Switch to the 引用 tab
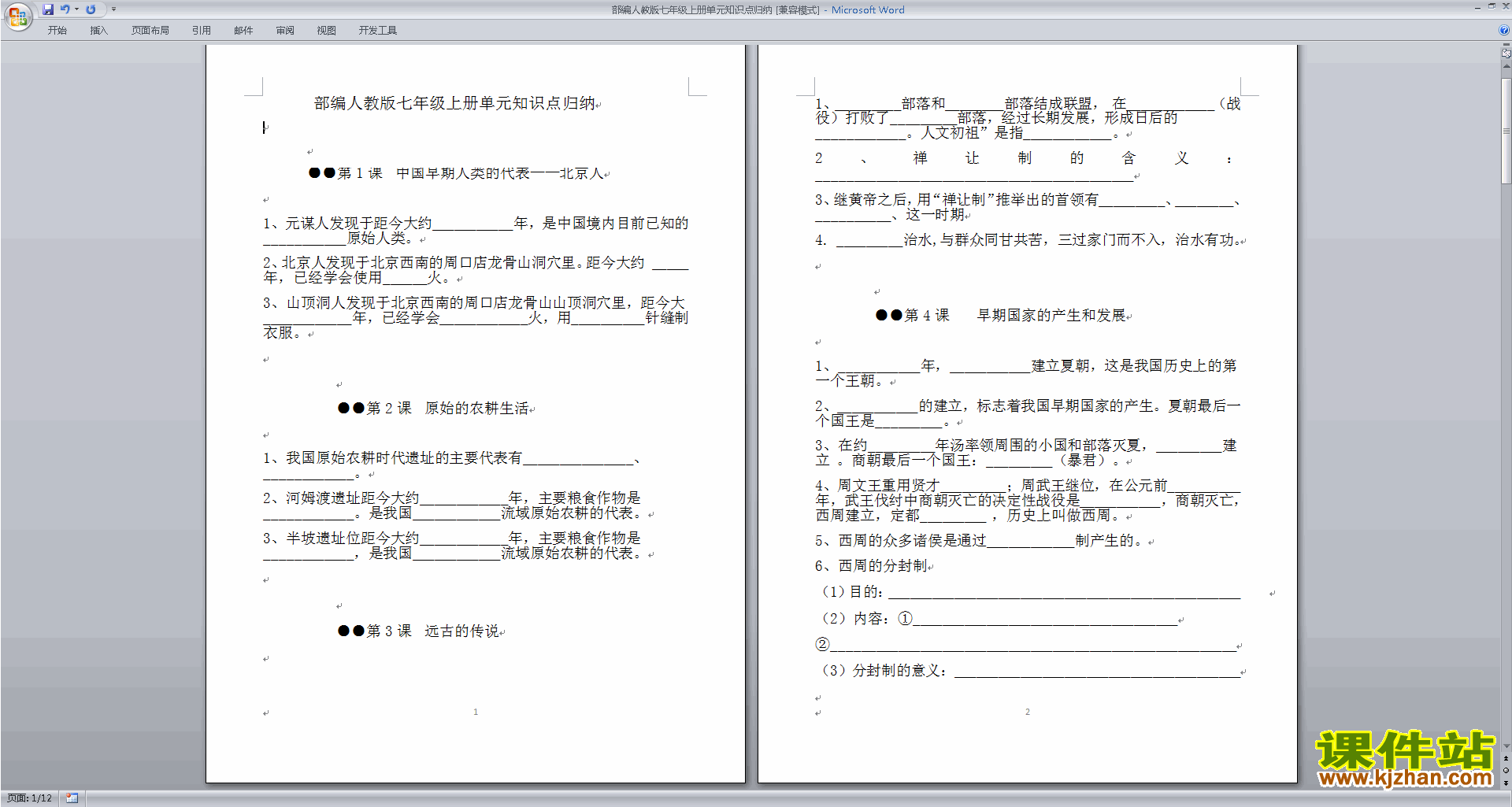This screenshot has height=807, width=1512. [202, 31]
